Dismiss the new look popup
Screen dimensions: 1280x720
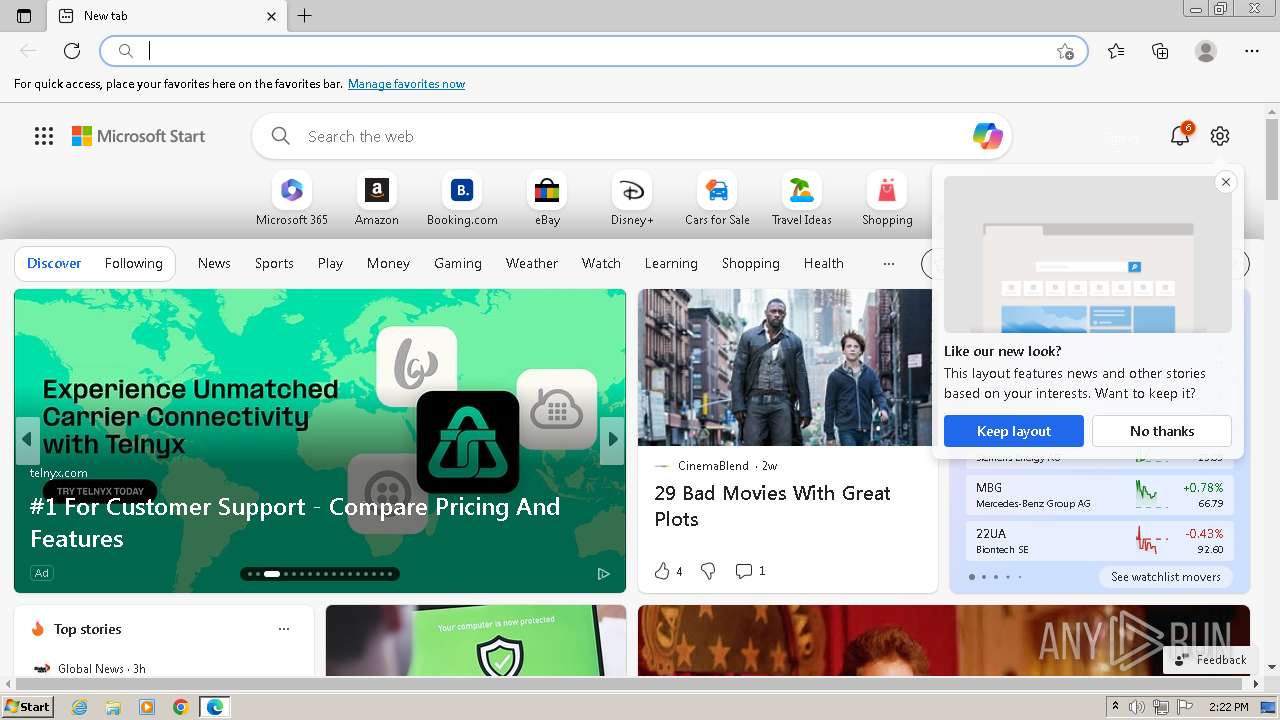(1226, 182)
